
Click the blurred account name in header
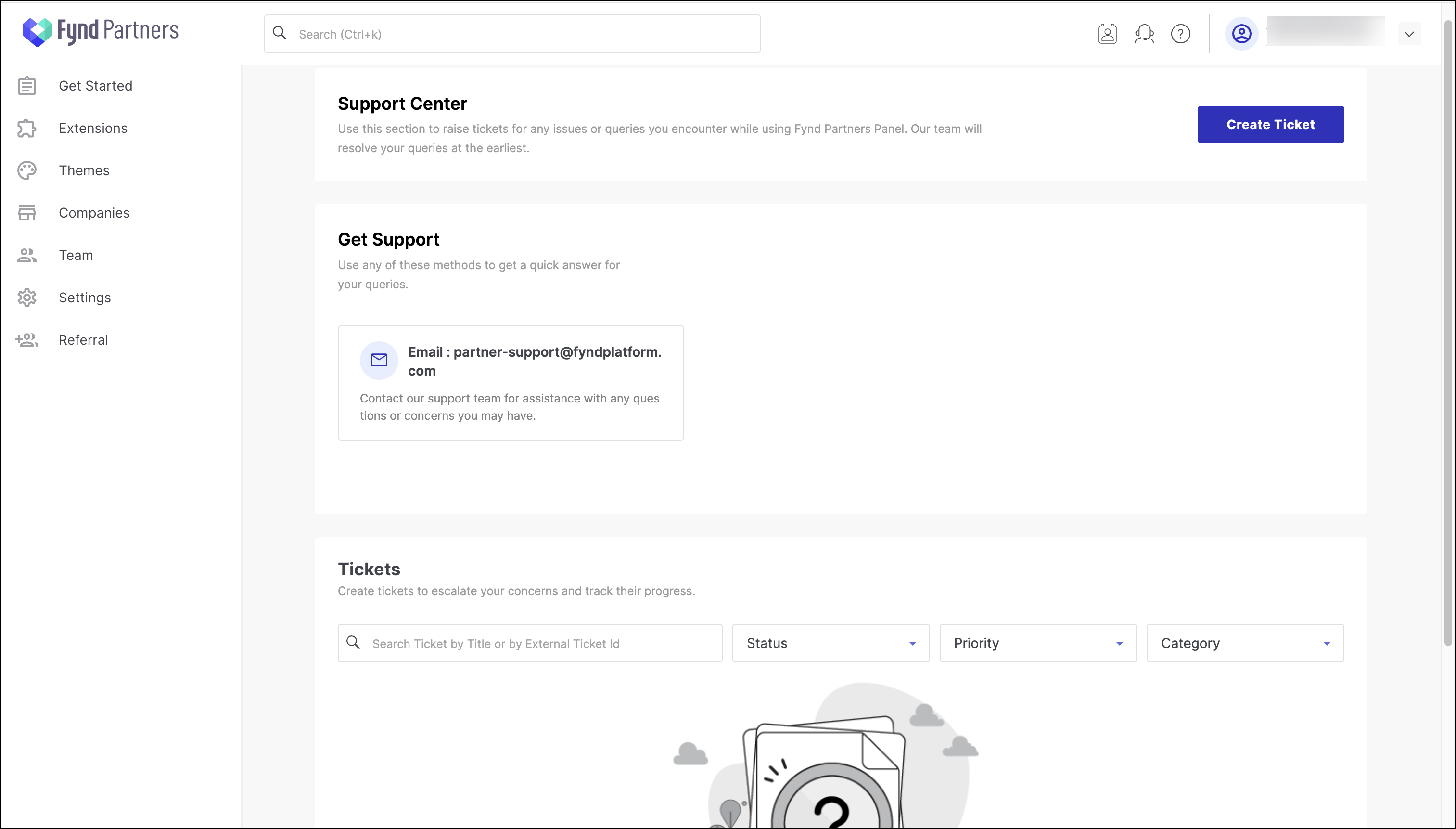1326,31
